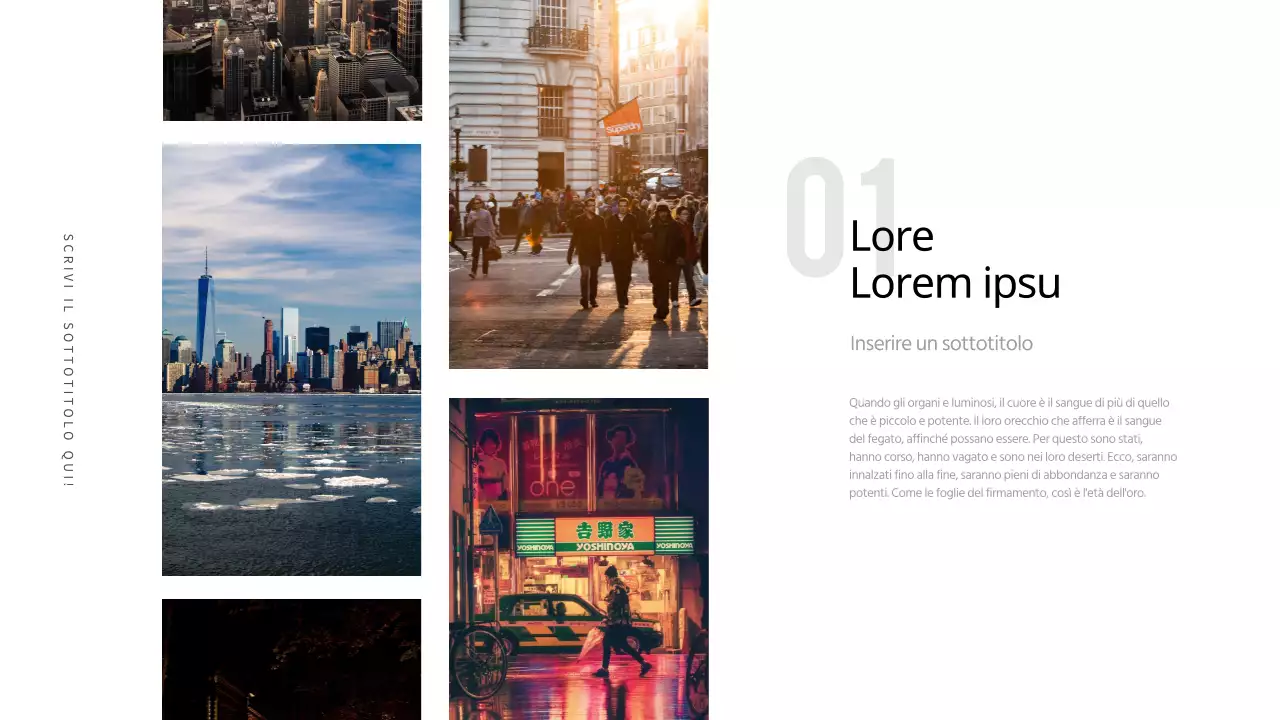
Task: Click the 'Lore' title line
Action: tap(891, 237)
